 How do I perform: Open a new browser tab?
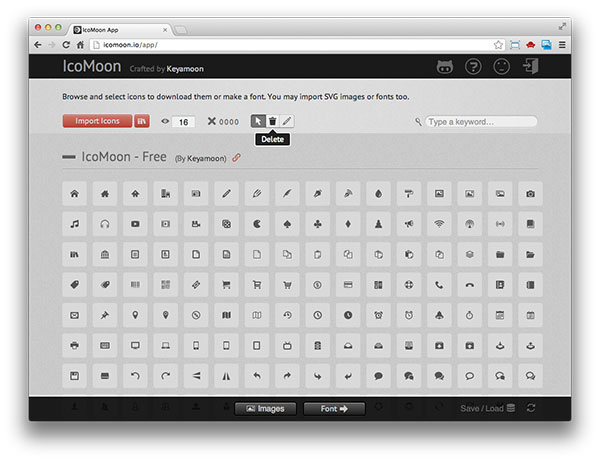tap(181, 30)
